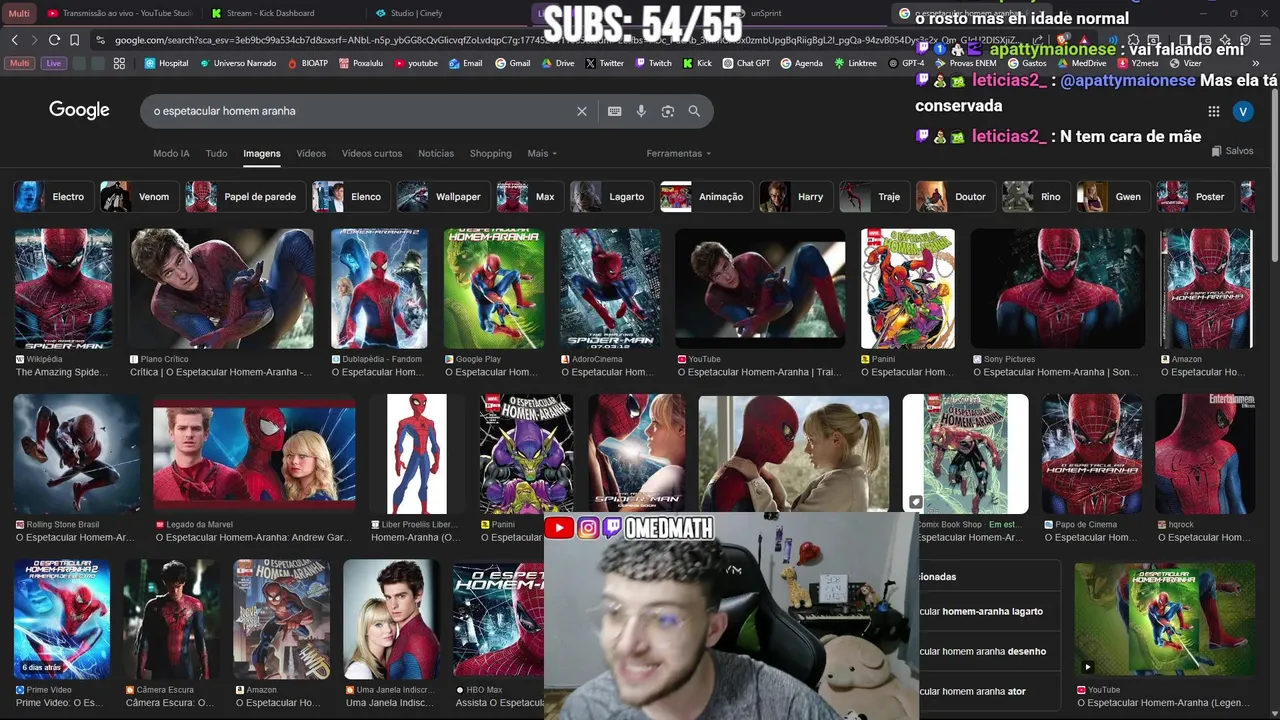The width and height of the screenshot is (1280, 720).
Task: Switch to the Shopping tab
Action: [x=491, y=153]
